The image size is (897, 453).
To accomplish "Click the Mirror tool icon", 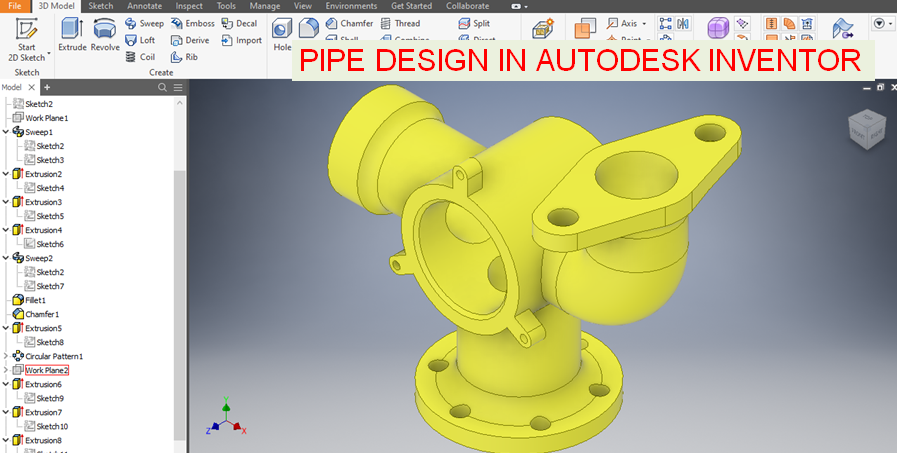I will [682, 23].
